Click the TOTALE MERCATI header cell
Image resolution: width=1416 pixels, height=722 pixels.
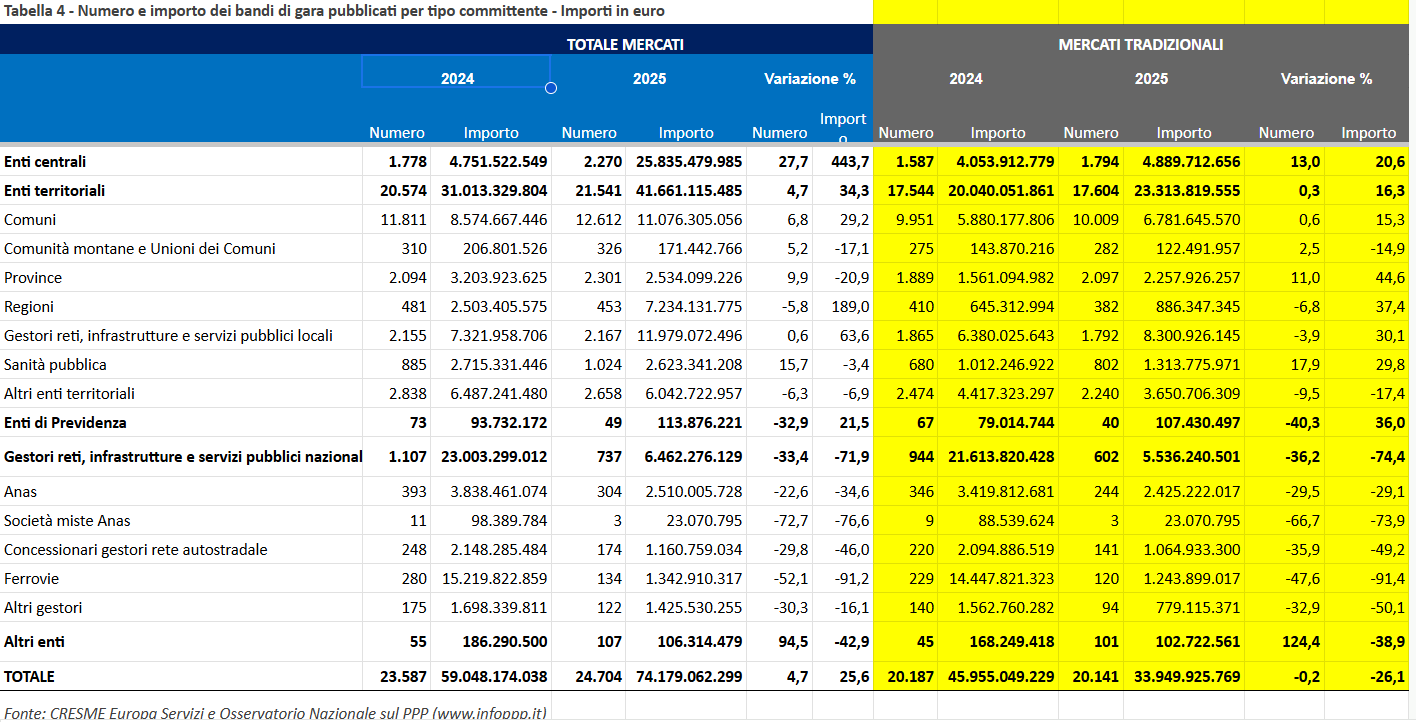625,45
